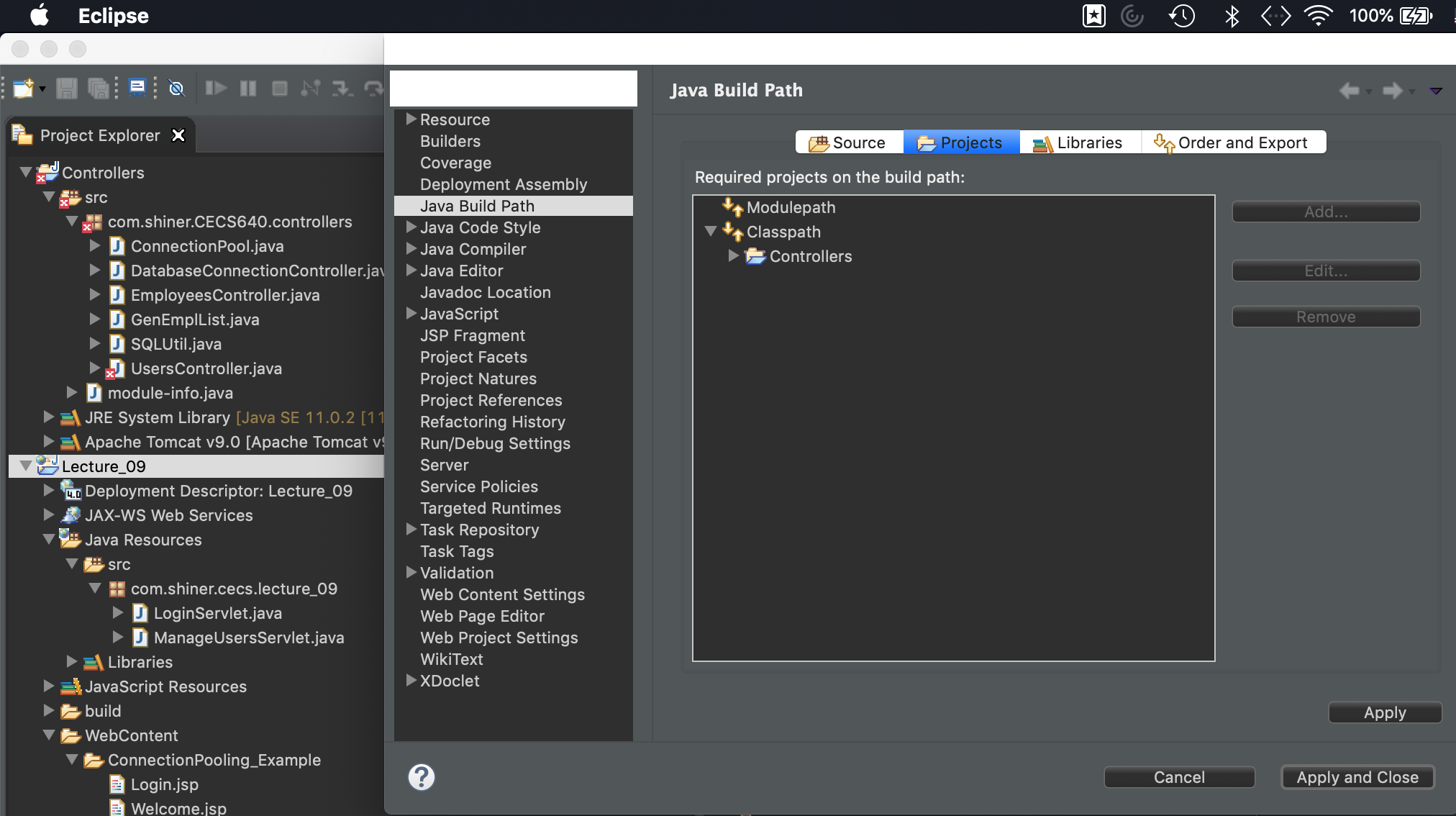Click the Time Machine menu bar icon

pos(1182,16)
